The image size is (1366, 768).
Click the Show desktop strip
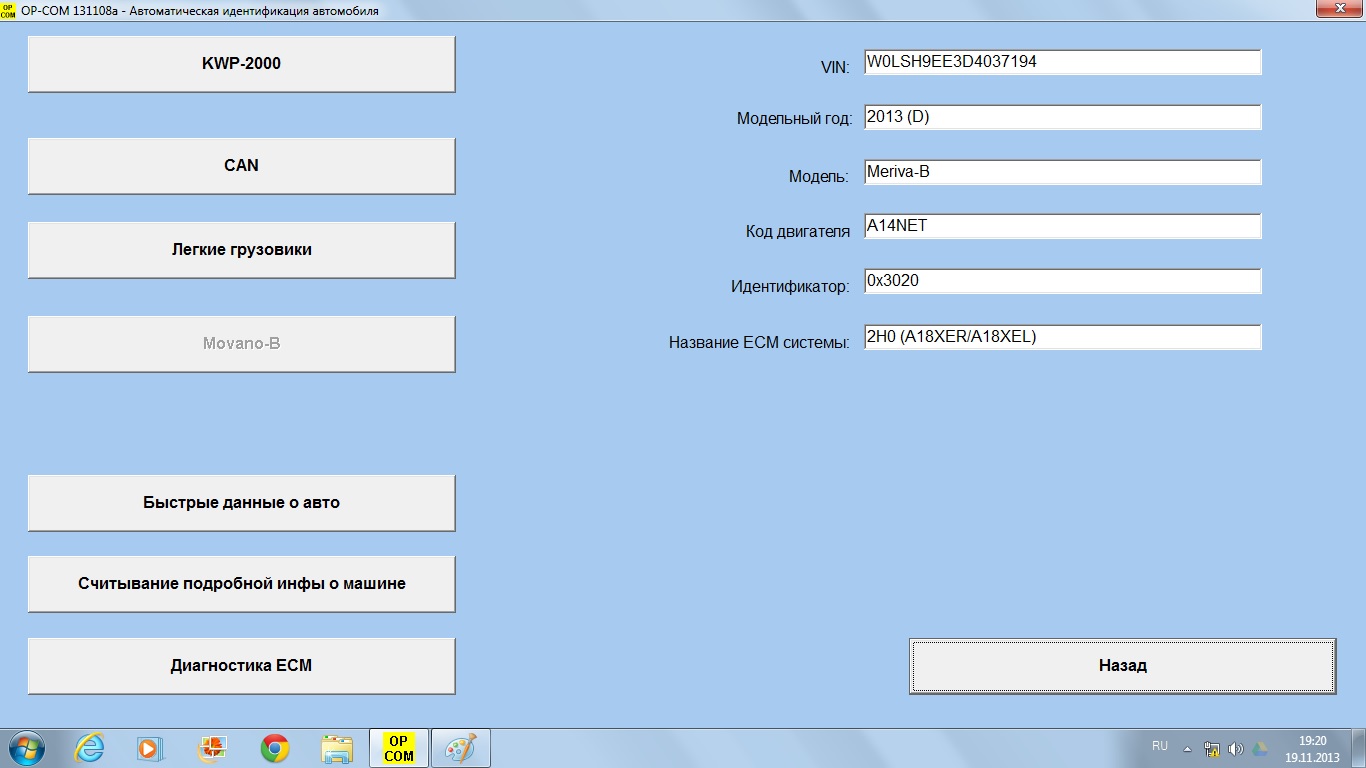(x=1358, y=748)
